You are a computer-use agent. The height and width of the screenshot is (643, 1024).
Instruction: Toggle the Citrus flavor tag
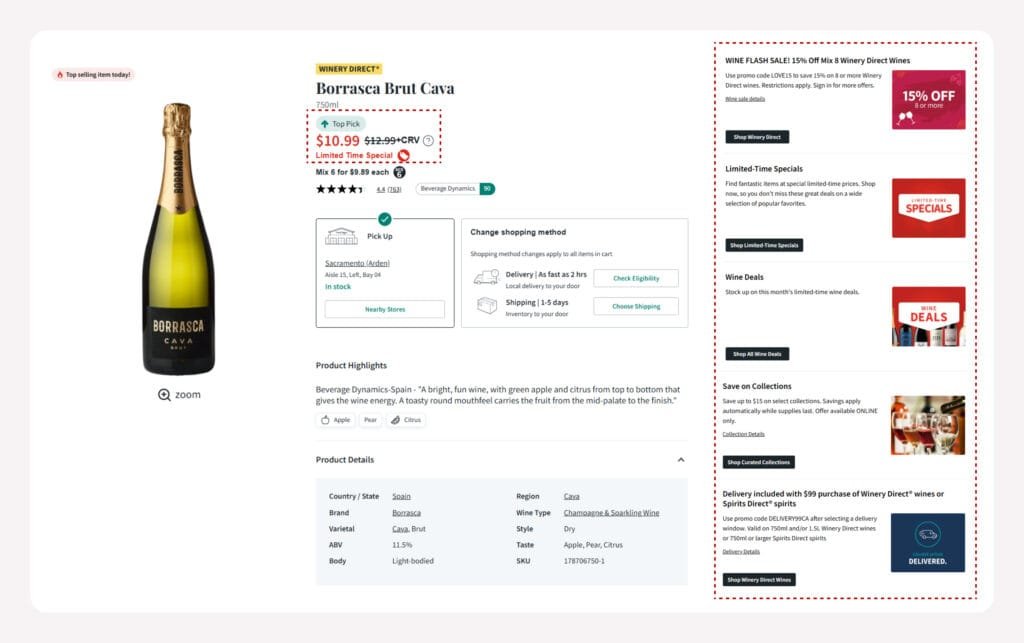pos(405,420)
